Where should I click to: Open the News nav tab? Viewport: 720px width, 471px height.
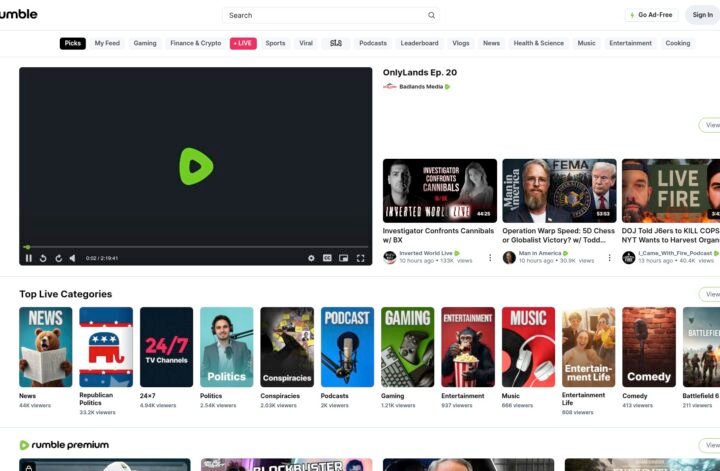(x=491, y=43)
